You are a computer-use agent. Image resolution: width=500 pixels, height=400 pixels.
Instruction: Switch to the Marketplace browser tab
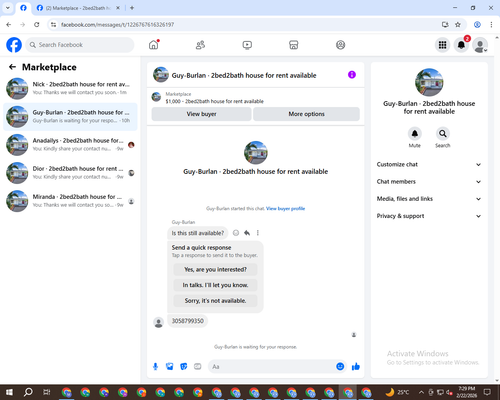tap(78, 8)
